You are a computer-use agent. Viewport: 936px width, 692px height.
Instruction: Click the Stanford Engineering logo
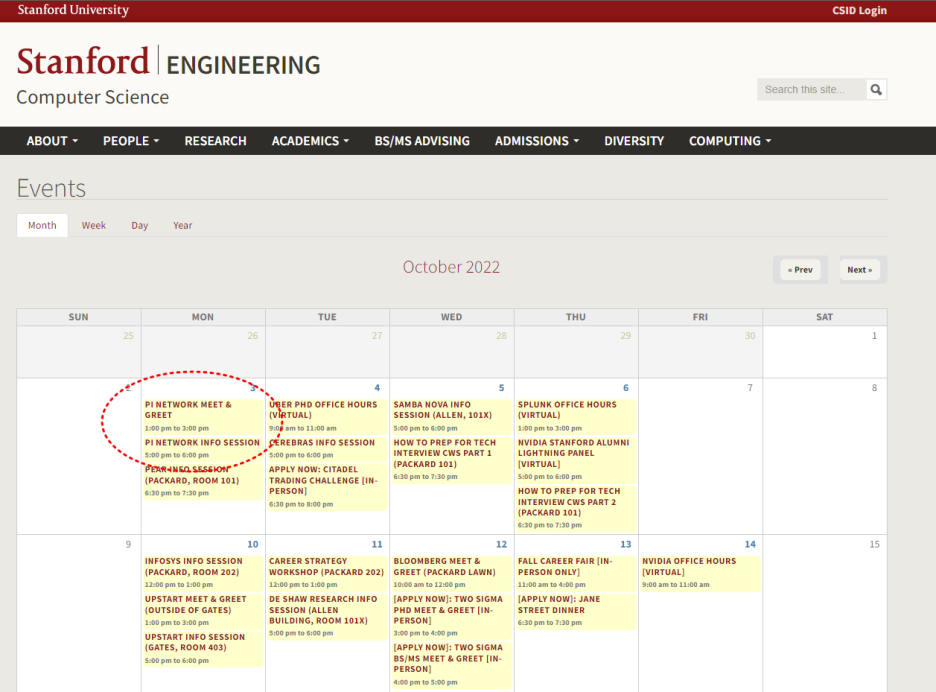[x=168, y=62]
